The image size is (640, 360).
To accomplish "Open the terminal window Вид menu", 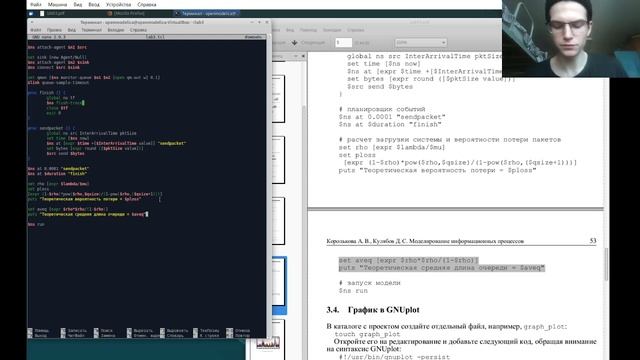I will pos(72,30).
